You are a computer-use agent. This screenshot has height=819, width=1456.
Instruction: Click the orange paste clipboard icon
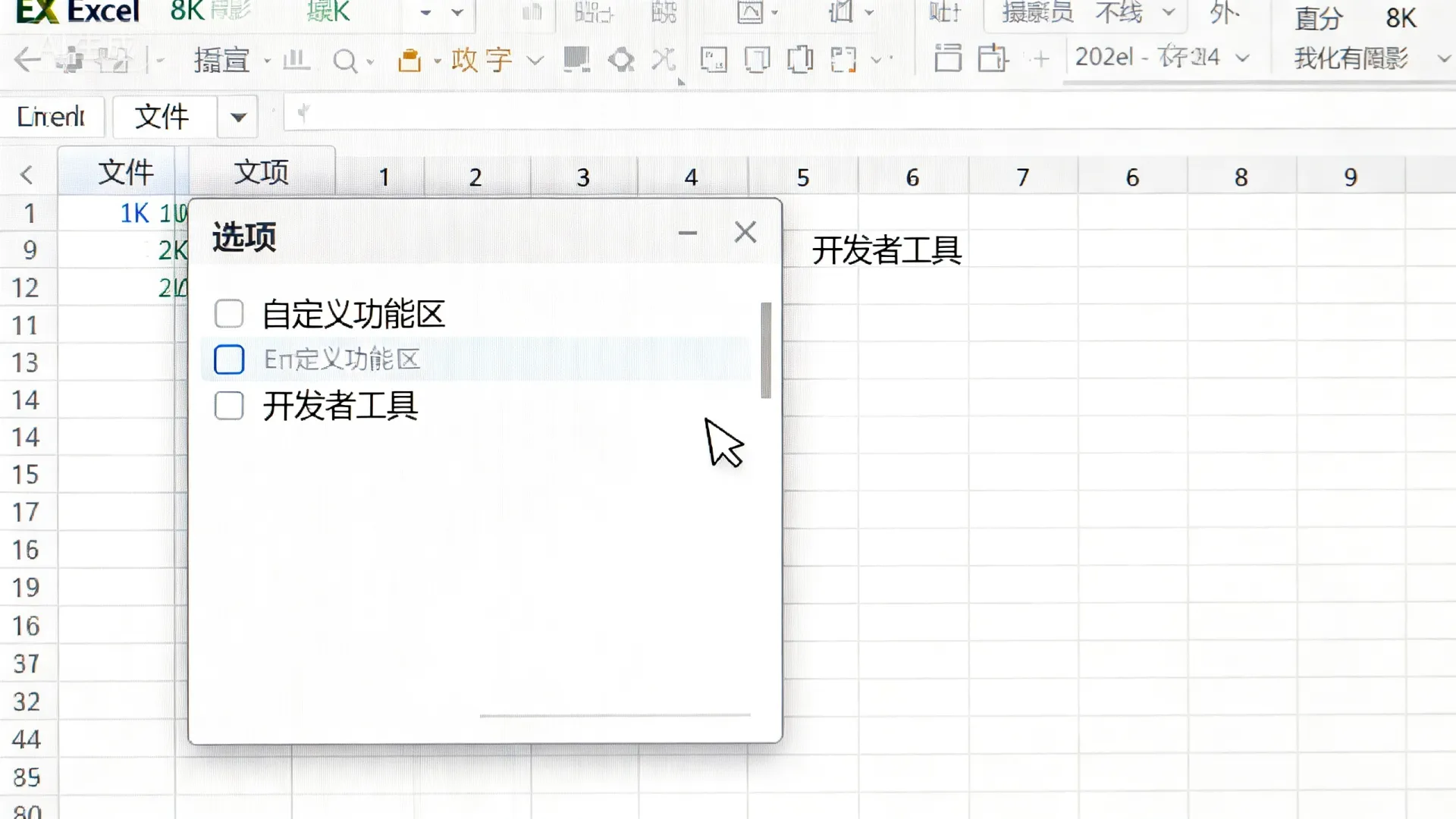coord(409,59)
